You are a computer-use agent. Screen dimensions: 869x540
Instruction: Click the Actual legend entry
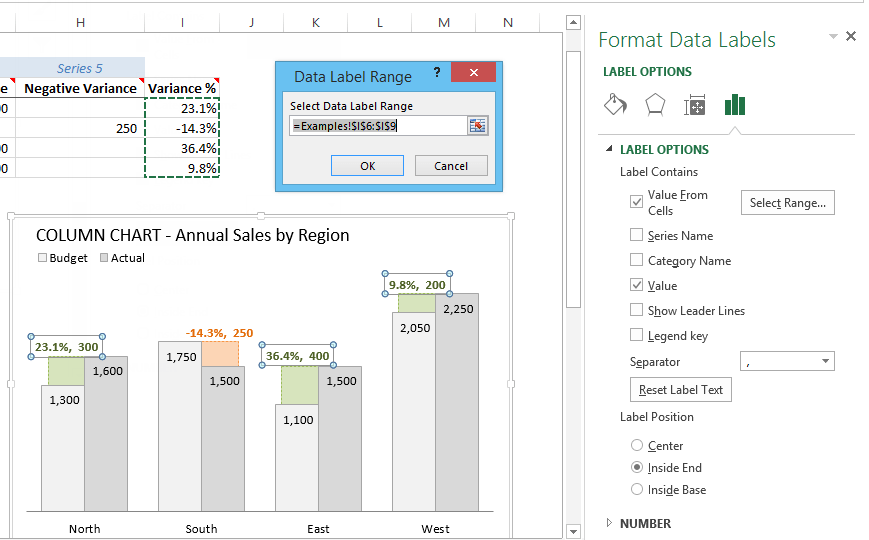[x=122, y=258]
